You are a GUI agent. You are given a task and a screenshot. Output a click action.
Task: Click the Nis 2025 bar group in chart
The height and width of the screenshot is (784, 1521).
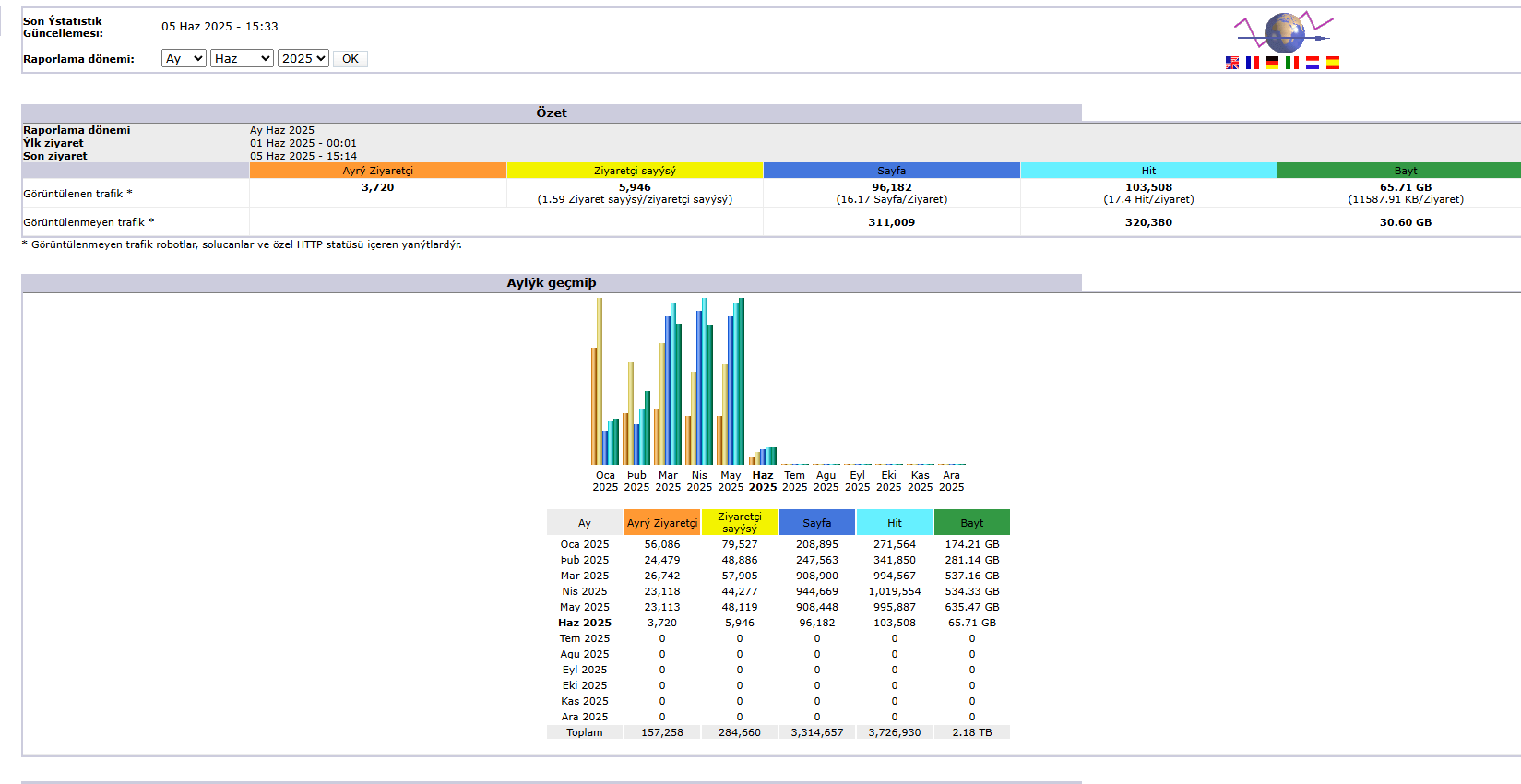(699, 381)
